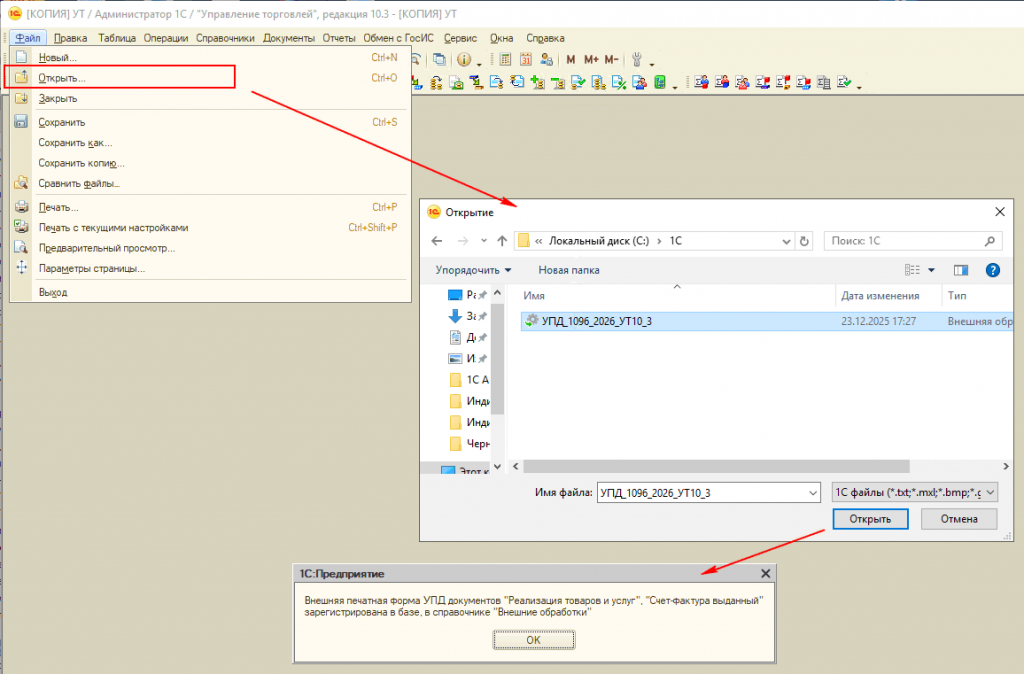Open the 1С файлы file type dropdown

coord(913,492)
